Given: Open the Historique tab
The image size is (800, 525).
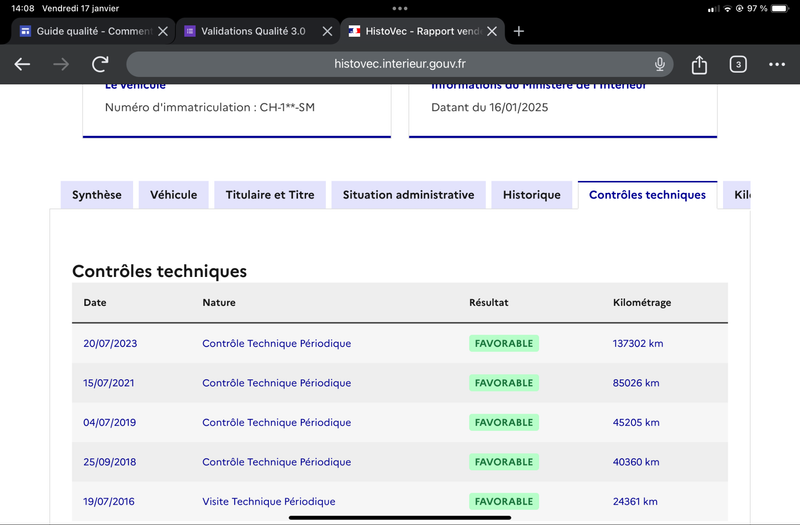Looking at the screenshot, I should 532,195.
